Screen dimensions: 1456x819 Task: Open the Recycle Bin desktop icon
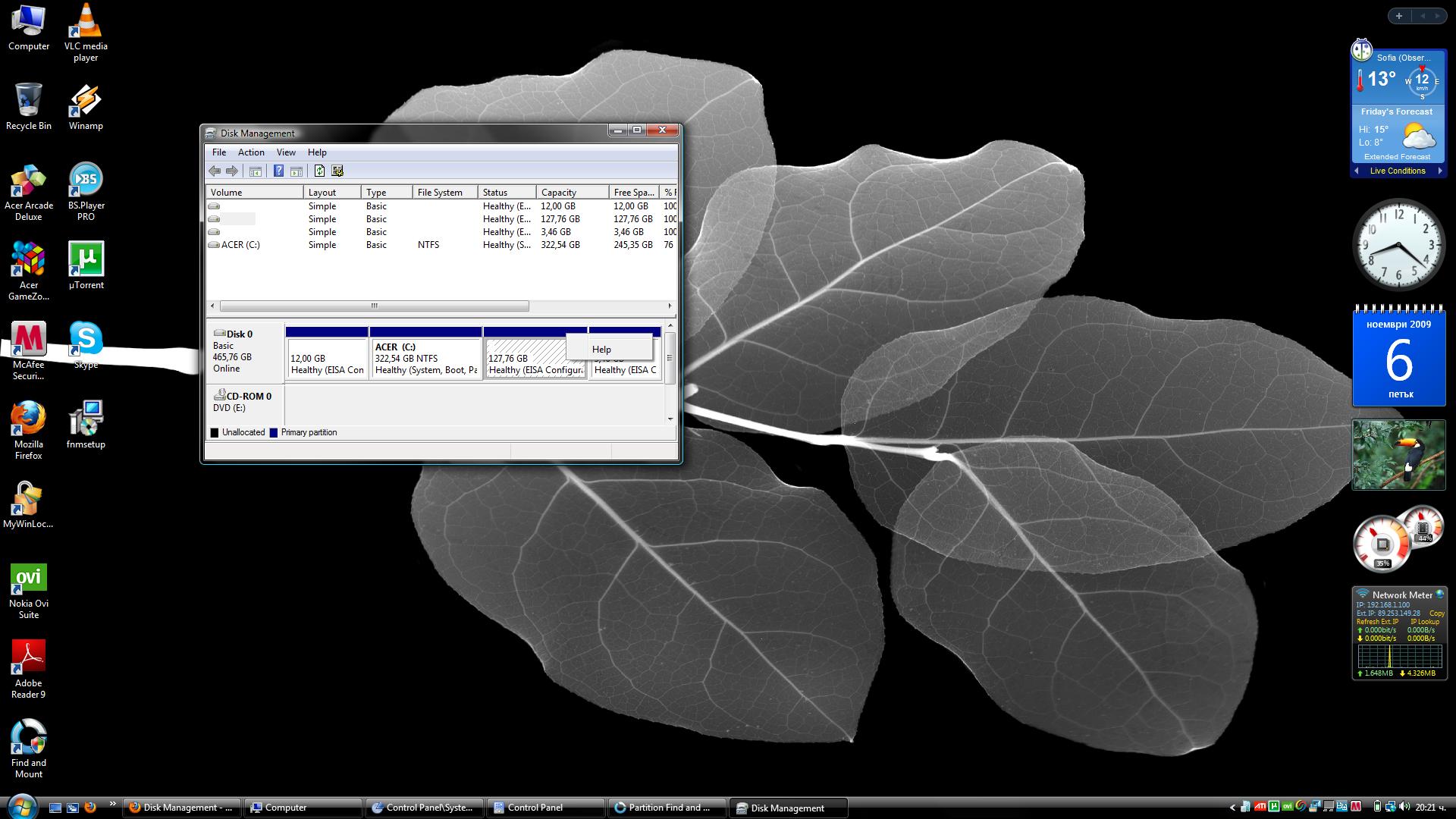pos(29,107)
